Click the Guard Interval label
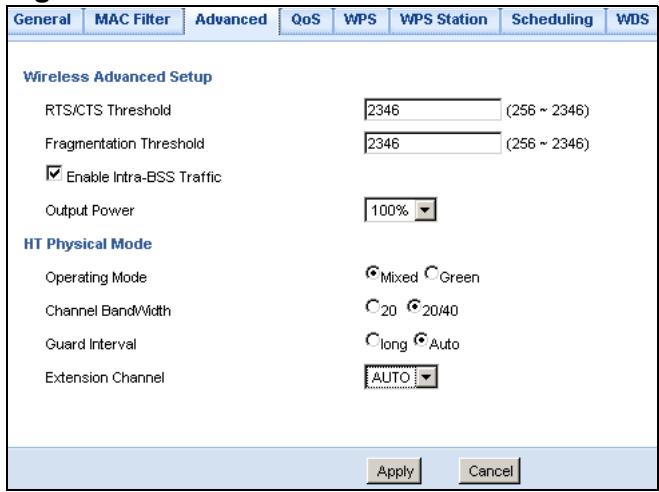 (91, 345)
